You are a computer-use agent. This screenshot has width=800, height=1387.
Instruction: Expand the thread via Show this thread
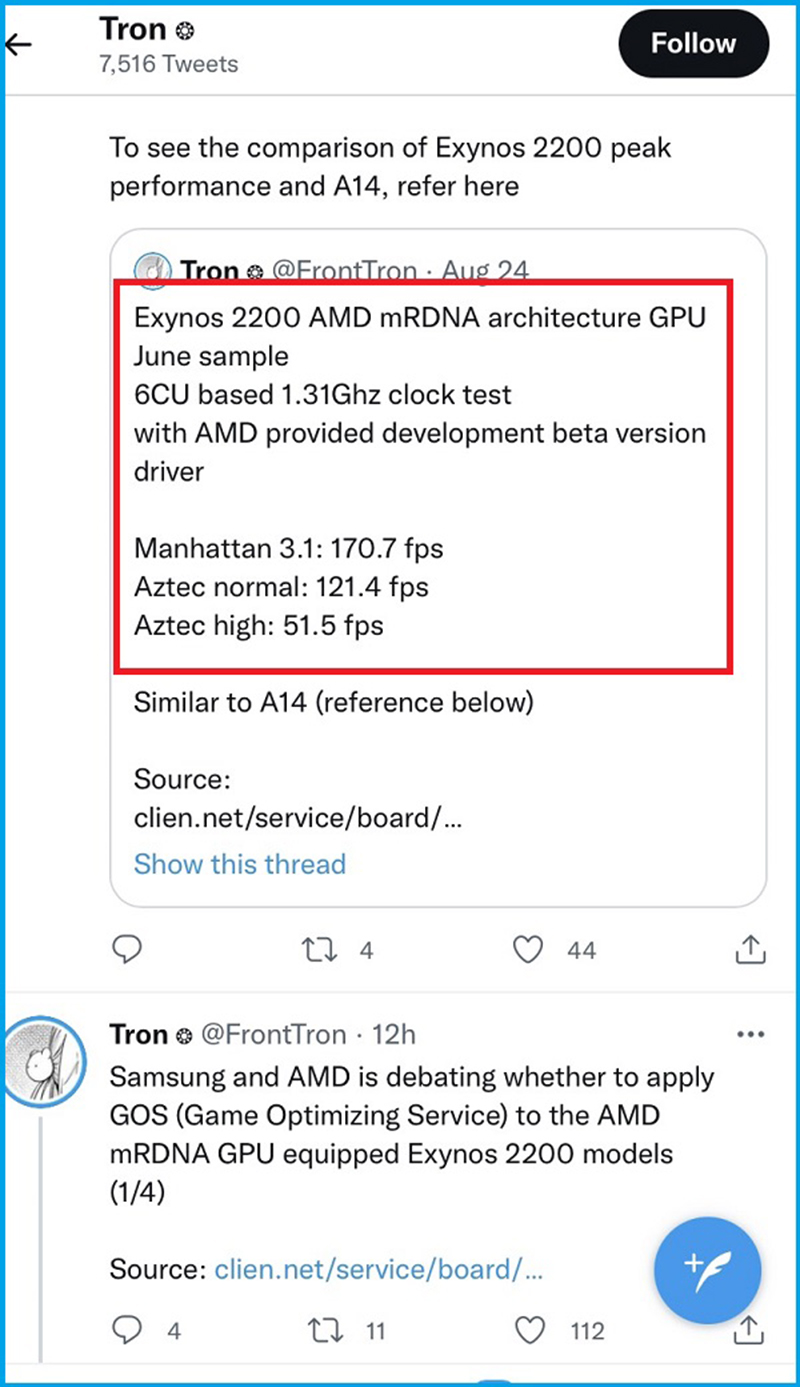[x=239, y=864]
